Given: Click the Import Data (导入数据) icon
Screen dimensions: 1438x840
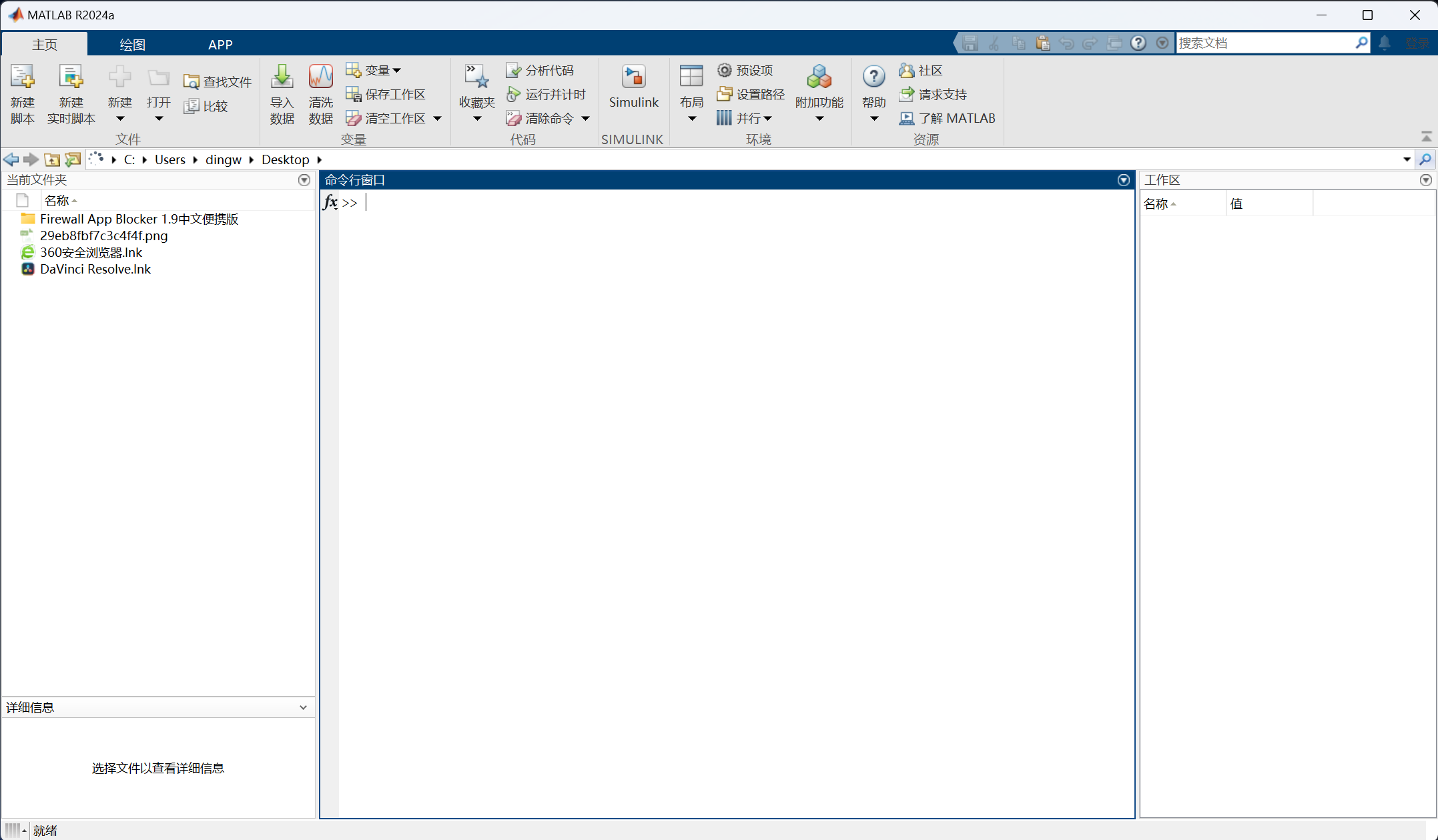Looking at the screenshot, I should click(x=282, y=78).
